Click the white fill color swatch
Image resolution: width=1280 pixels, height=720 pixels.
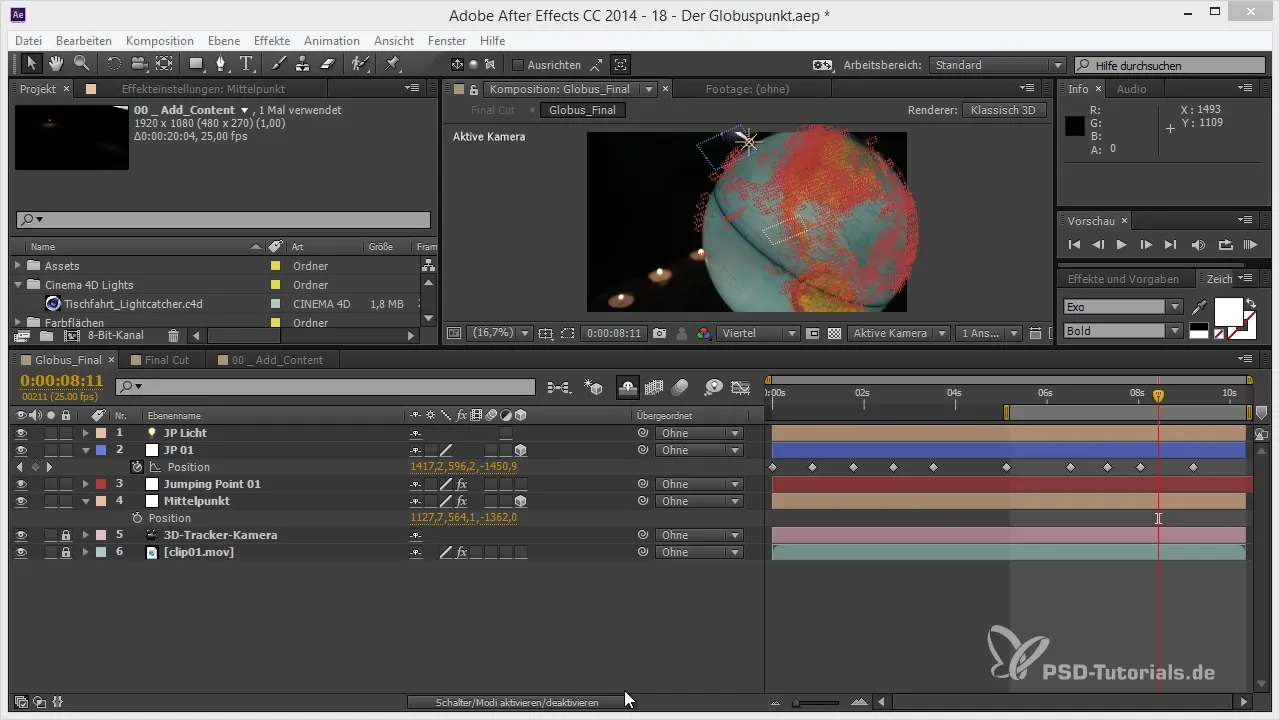click(x=1228, y=311)
